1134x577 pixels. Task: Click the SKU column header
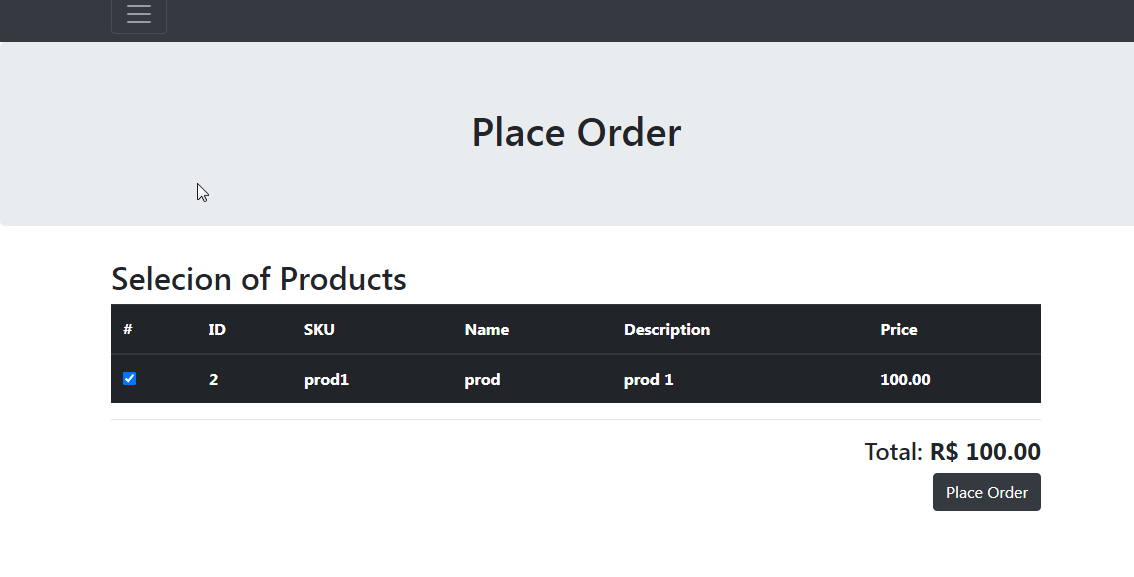coord(320,329)
